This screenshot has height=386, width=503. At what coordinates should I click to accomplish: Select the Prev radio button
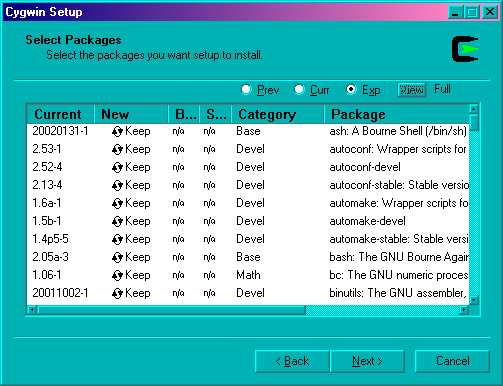(246, 89)
